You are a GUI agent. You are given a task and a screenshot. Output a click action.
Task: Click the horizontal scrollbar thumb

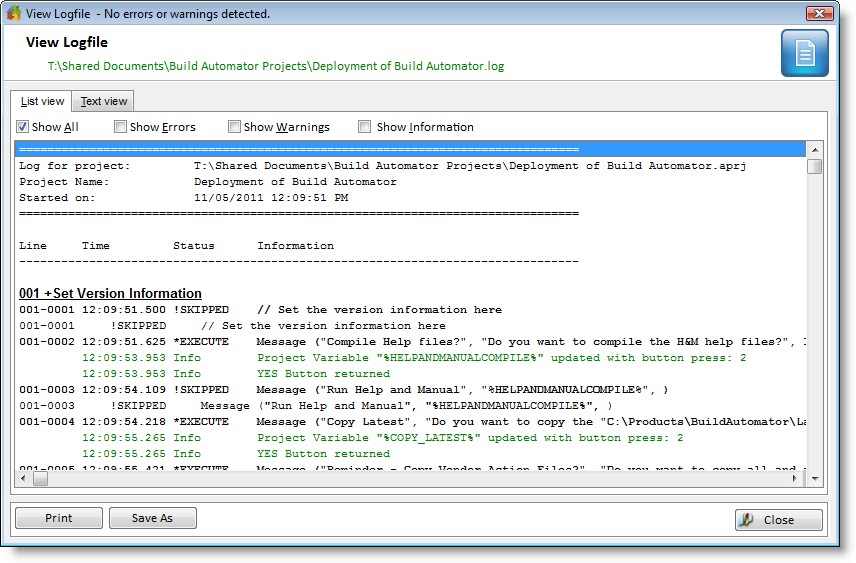pos(40,478)
